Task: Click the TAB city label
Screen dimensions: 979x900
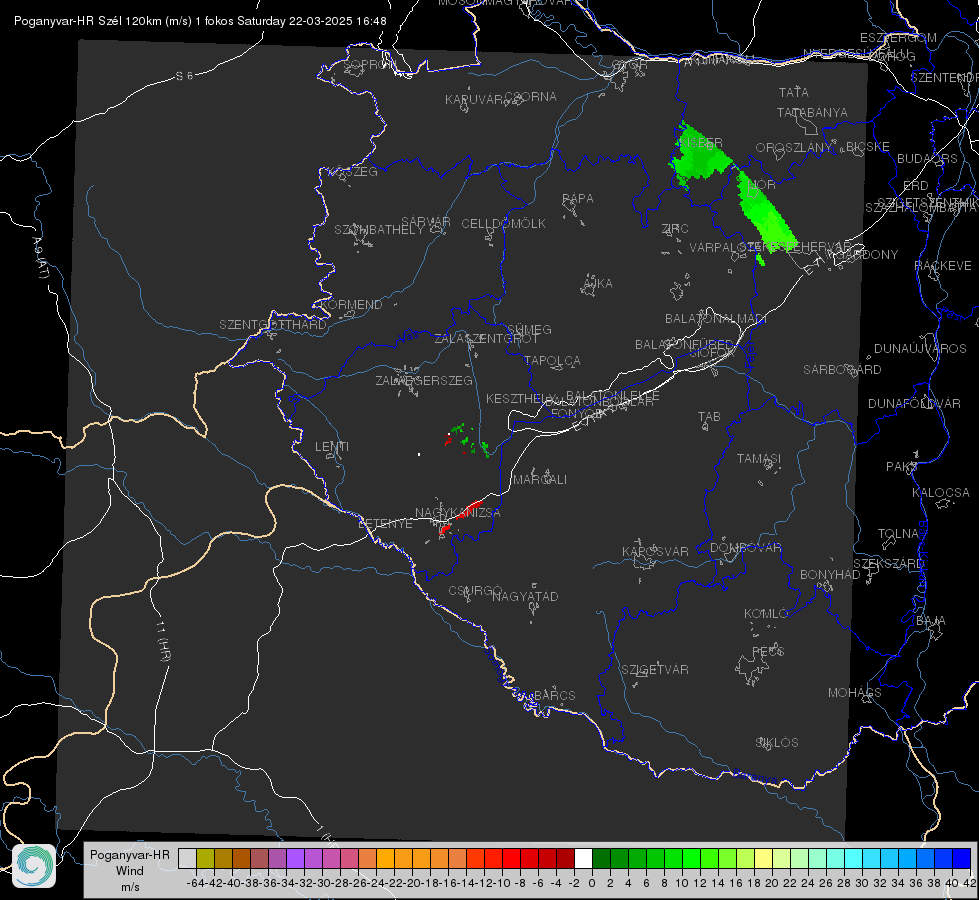Action: (x=709, y=417)
